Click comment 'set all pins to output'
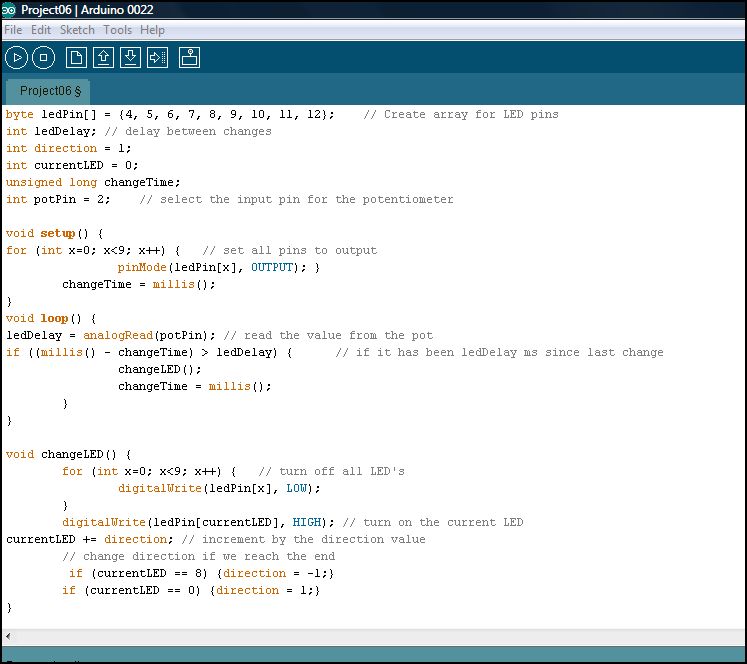Viewport: 747px width, 664px height. tap(290, 251)
